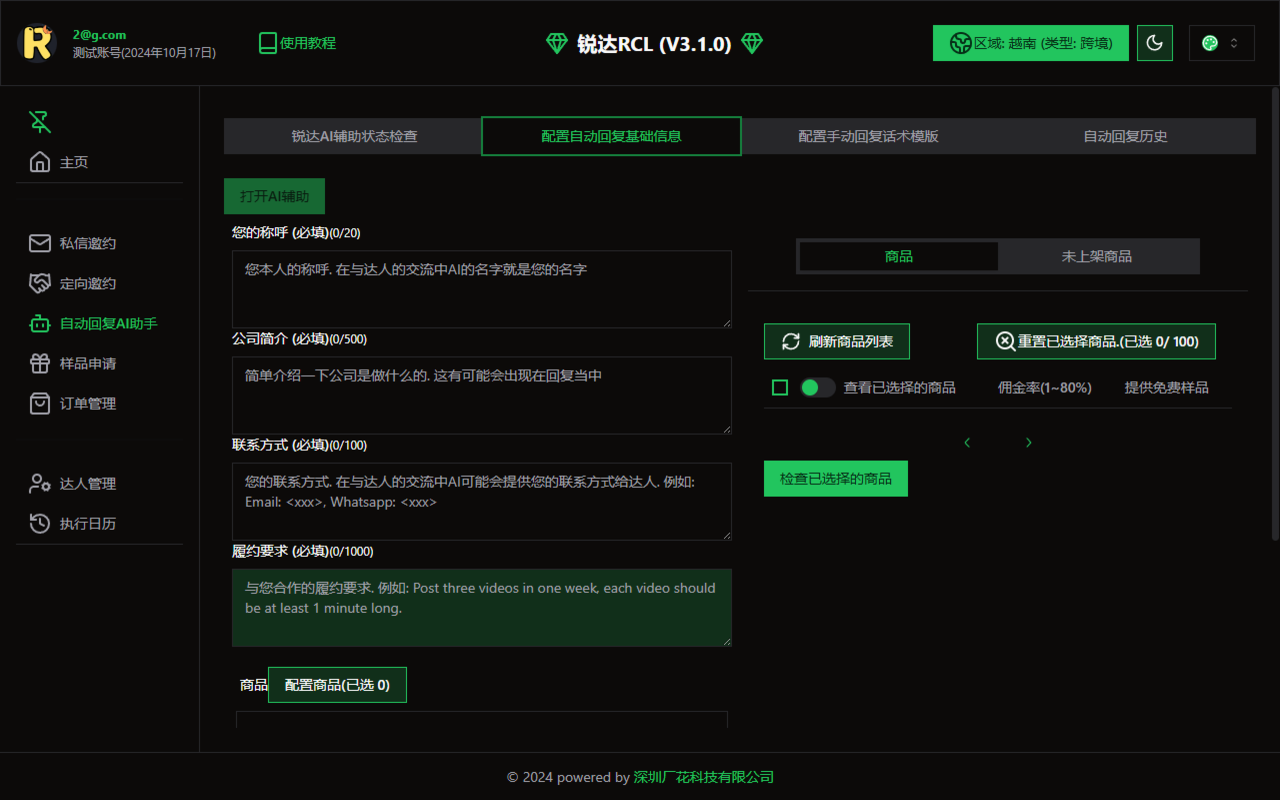Open 样品申请 via the gift icon
Viewport: 1280px width, 800px height.
click(40, 363)
